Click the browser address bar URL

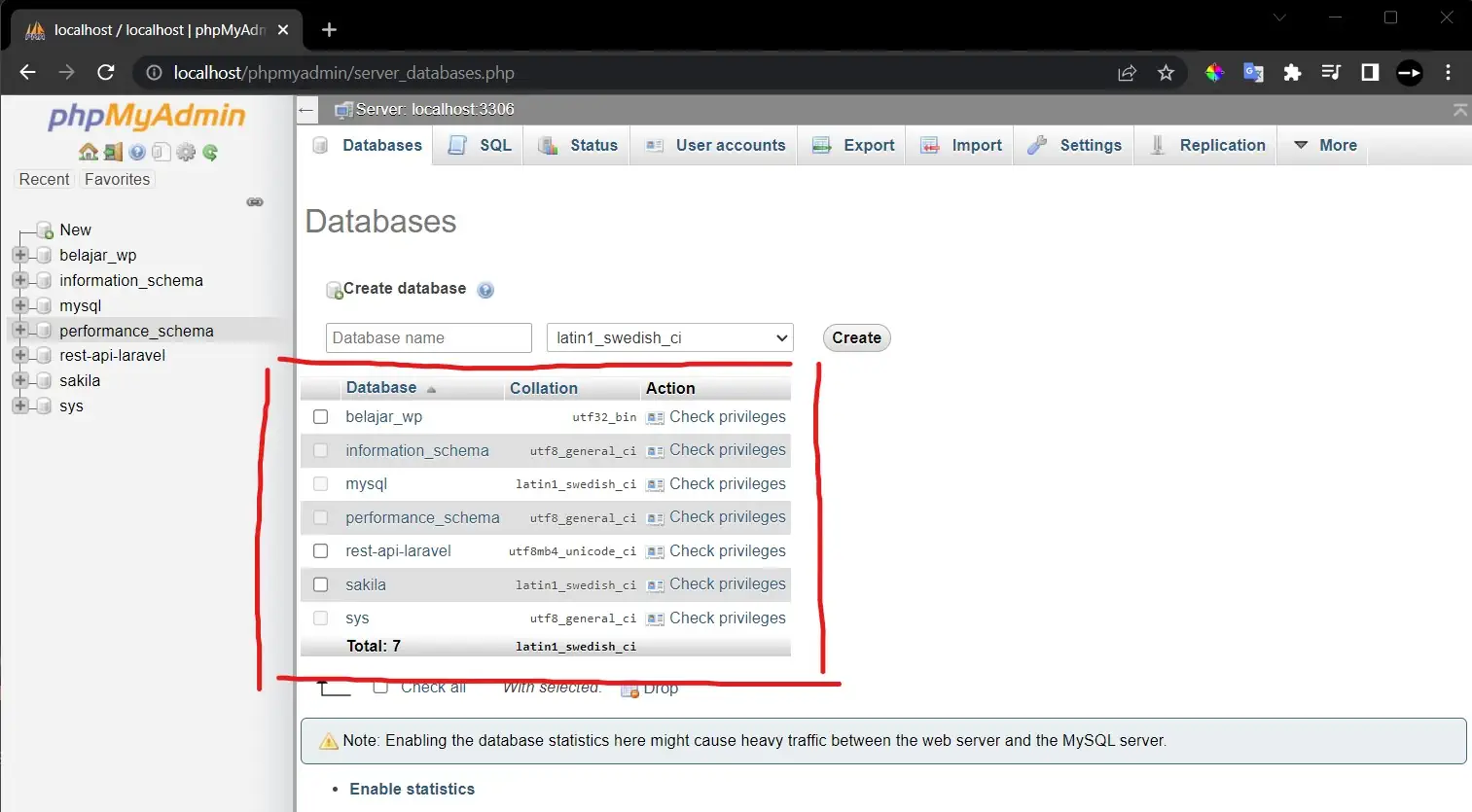pyautogui.click(x=344, y=73)
